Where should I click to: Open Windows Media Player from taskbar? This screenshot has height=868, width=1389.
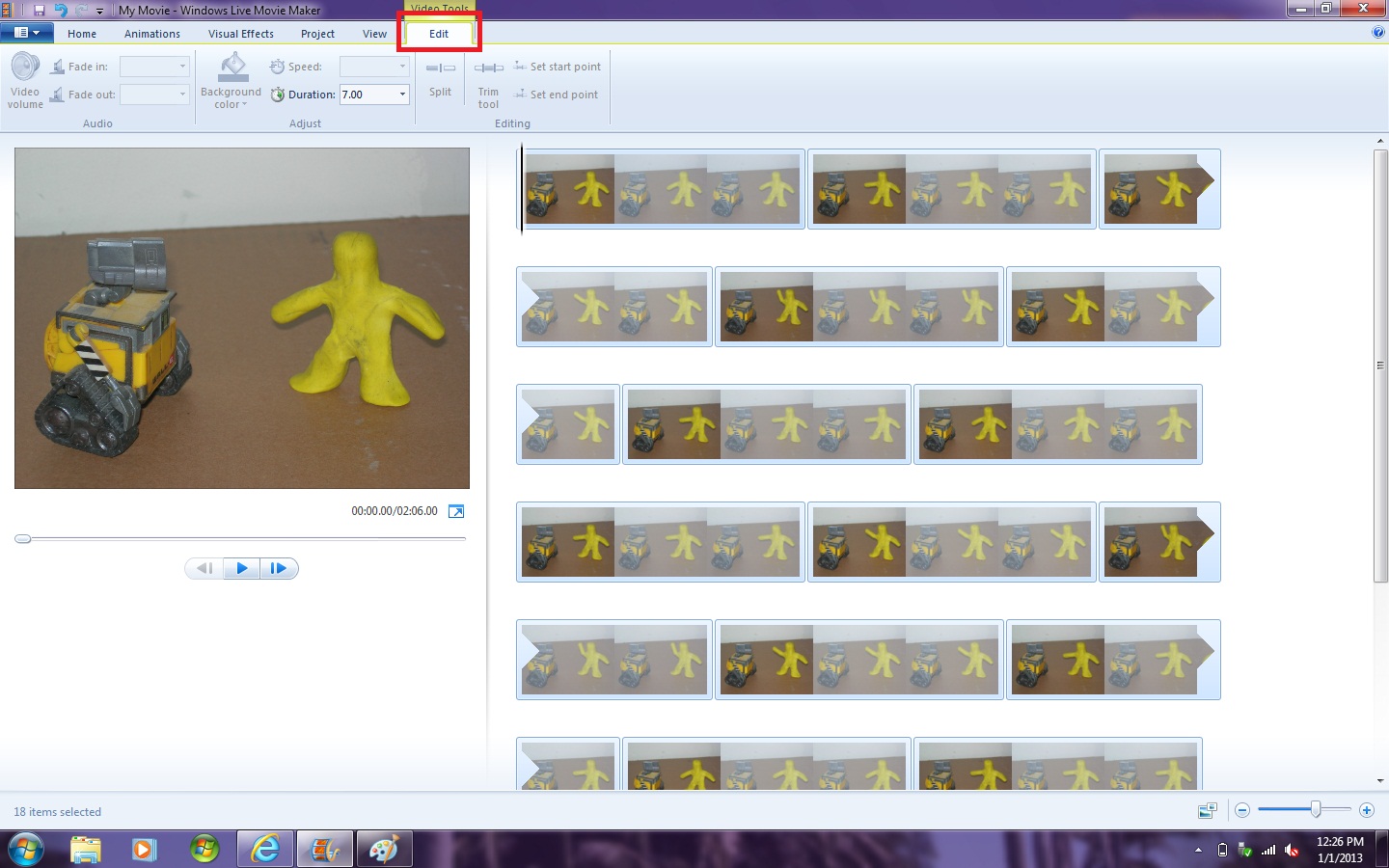pos(145,850)
